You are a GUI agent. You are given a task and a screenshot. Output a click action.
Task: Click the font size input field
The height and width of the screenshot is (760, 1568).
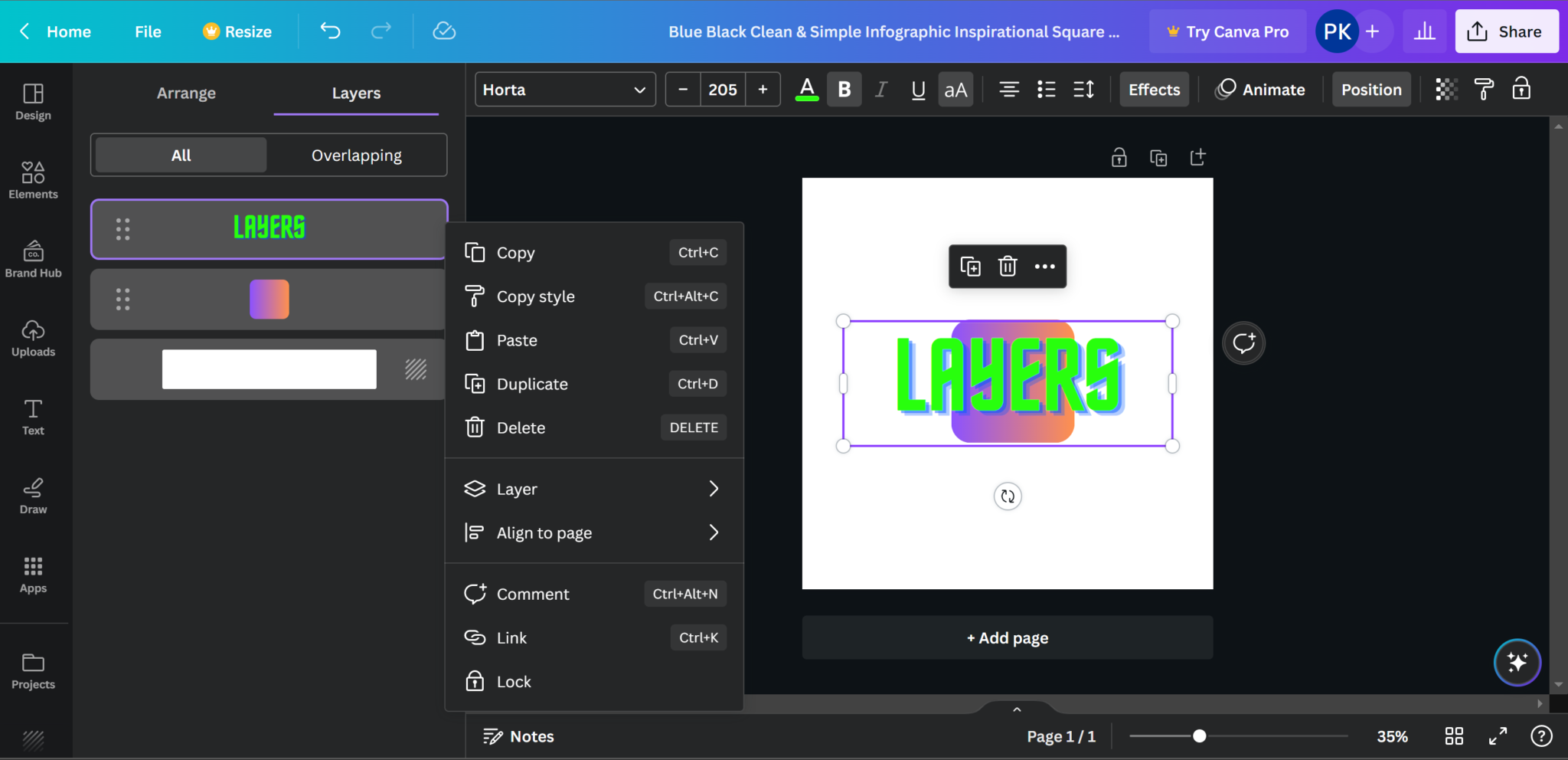coord(722,89)
